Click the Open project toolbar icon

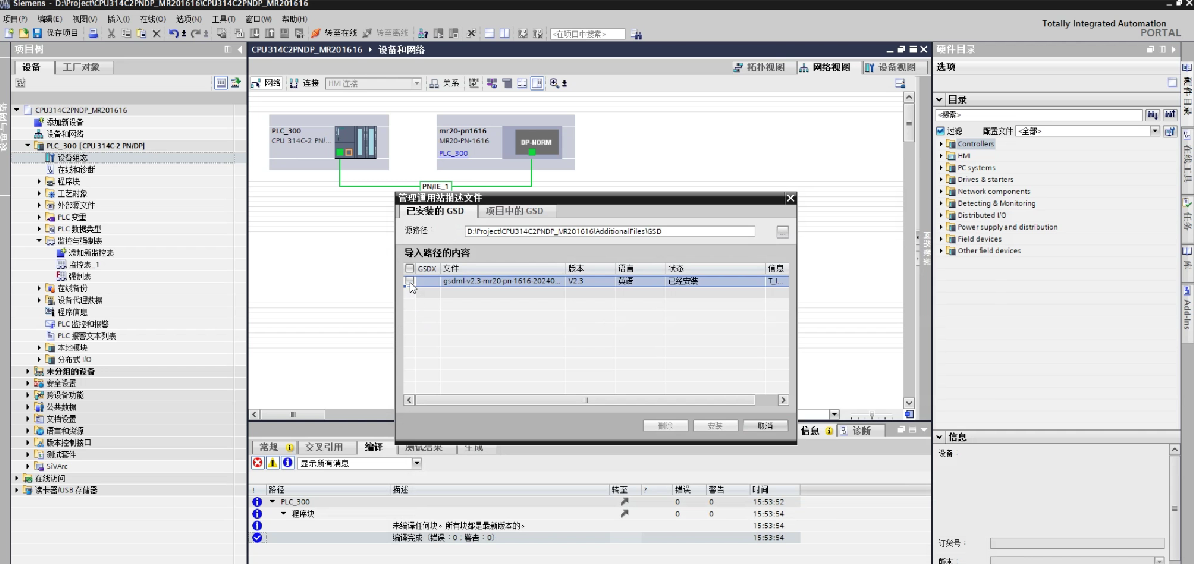click(x=24, y=33)
